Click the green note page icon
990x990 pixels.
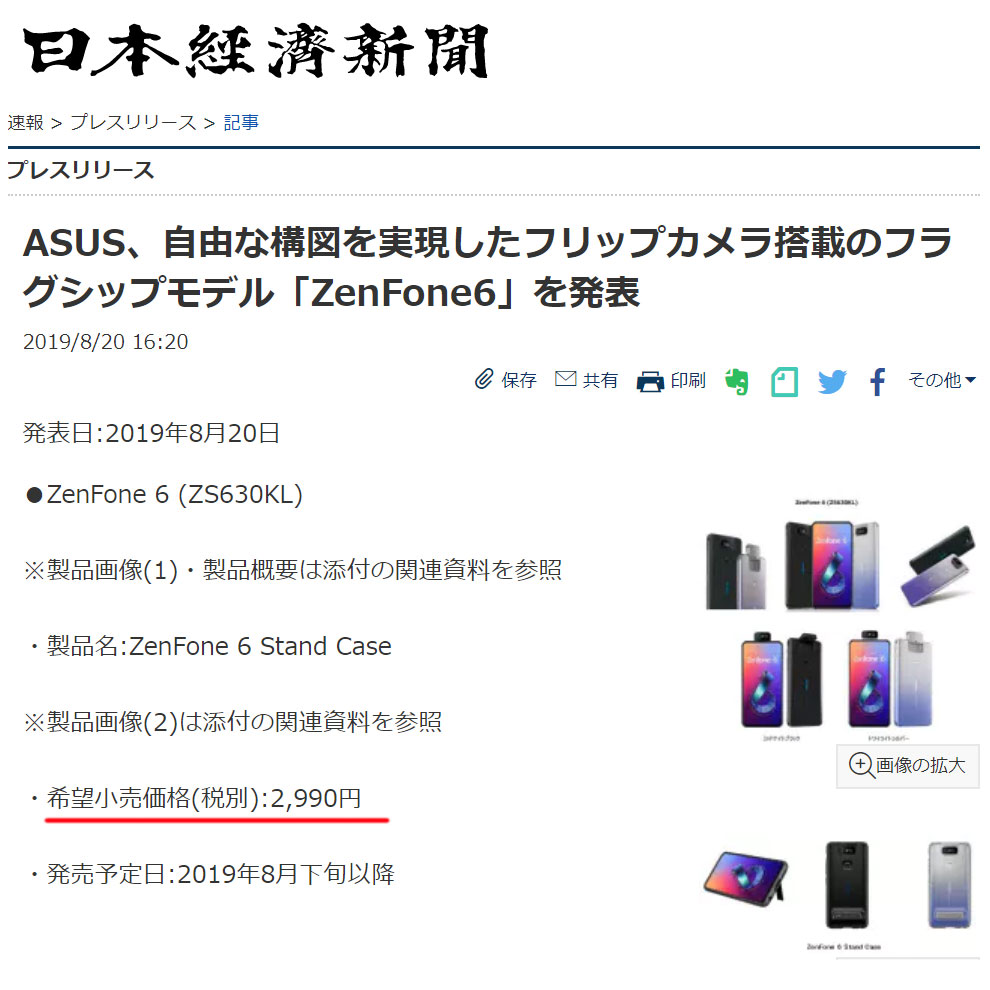[784, 381]
